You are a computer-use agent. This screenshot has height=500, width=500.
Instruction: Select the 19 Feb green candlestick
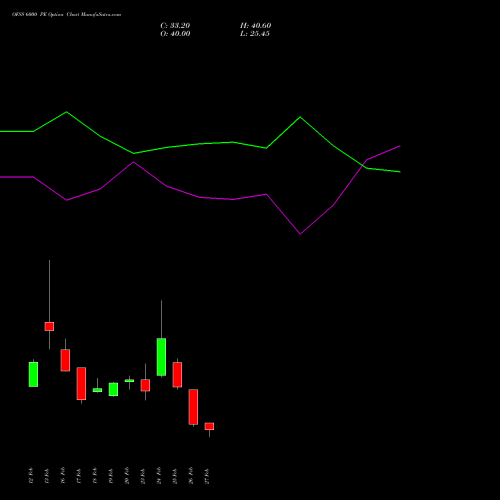click(x=113, y=389)
